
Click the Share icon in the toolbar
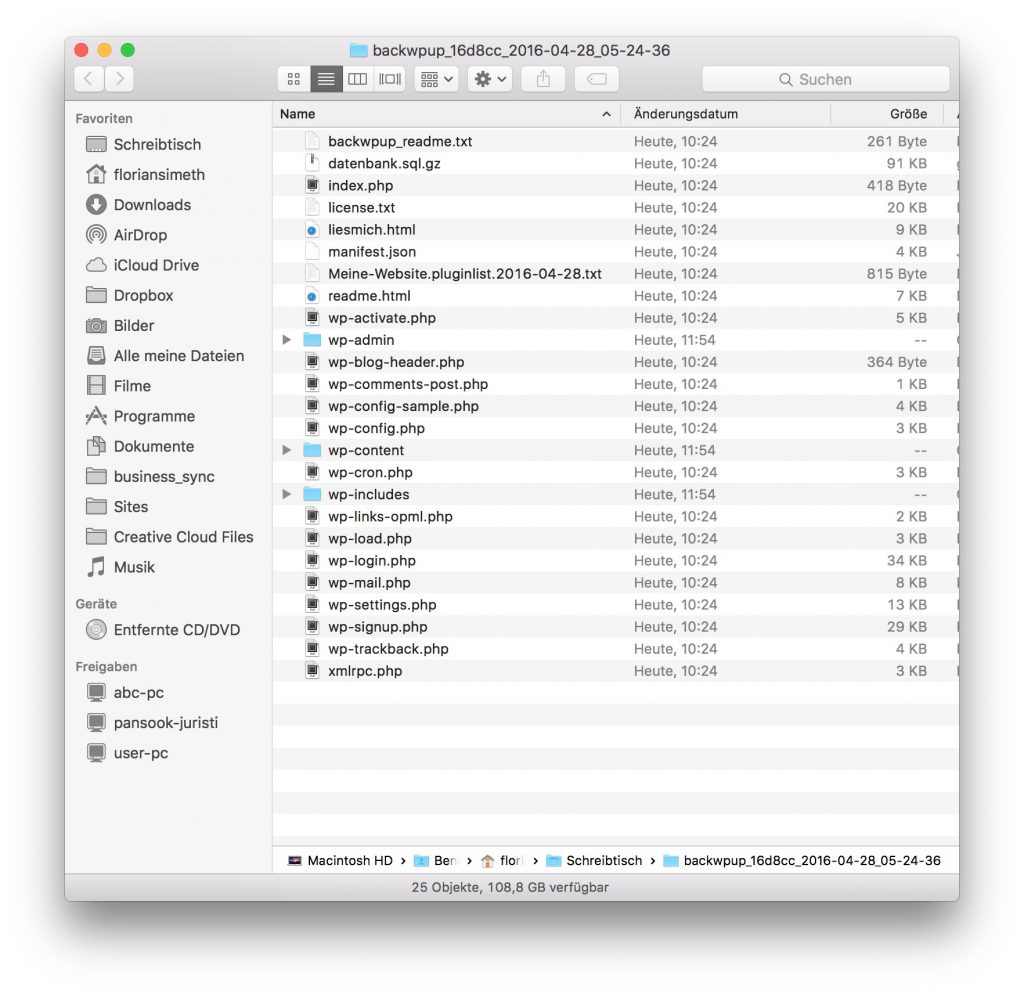[x=542, y=79]
